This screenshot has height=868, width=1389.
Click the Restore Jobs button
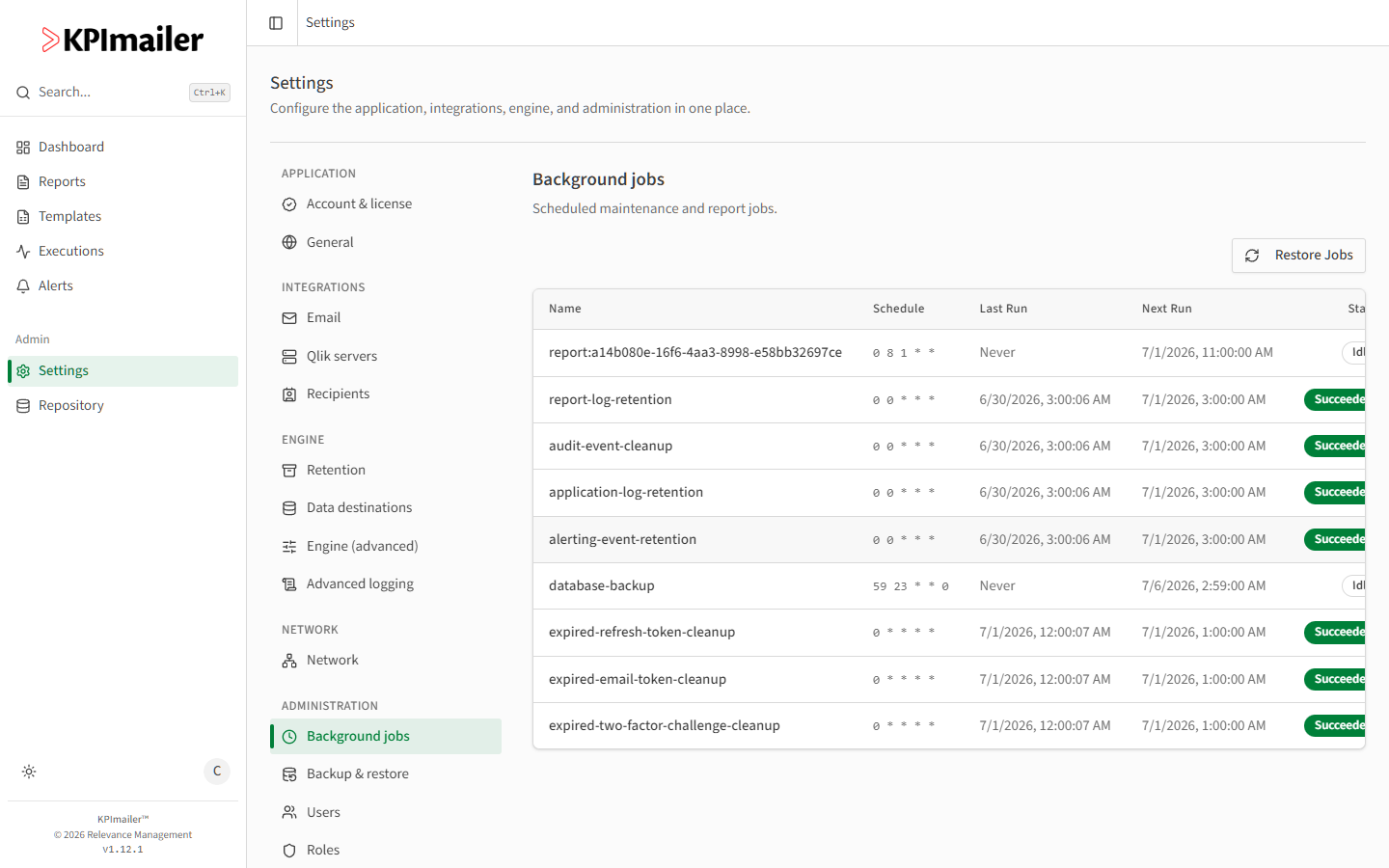click(x=1298, y=256)
